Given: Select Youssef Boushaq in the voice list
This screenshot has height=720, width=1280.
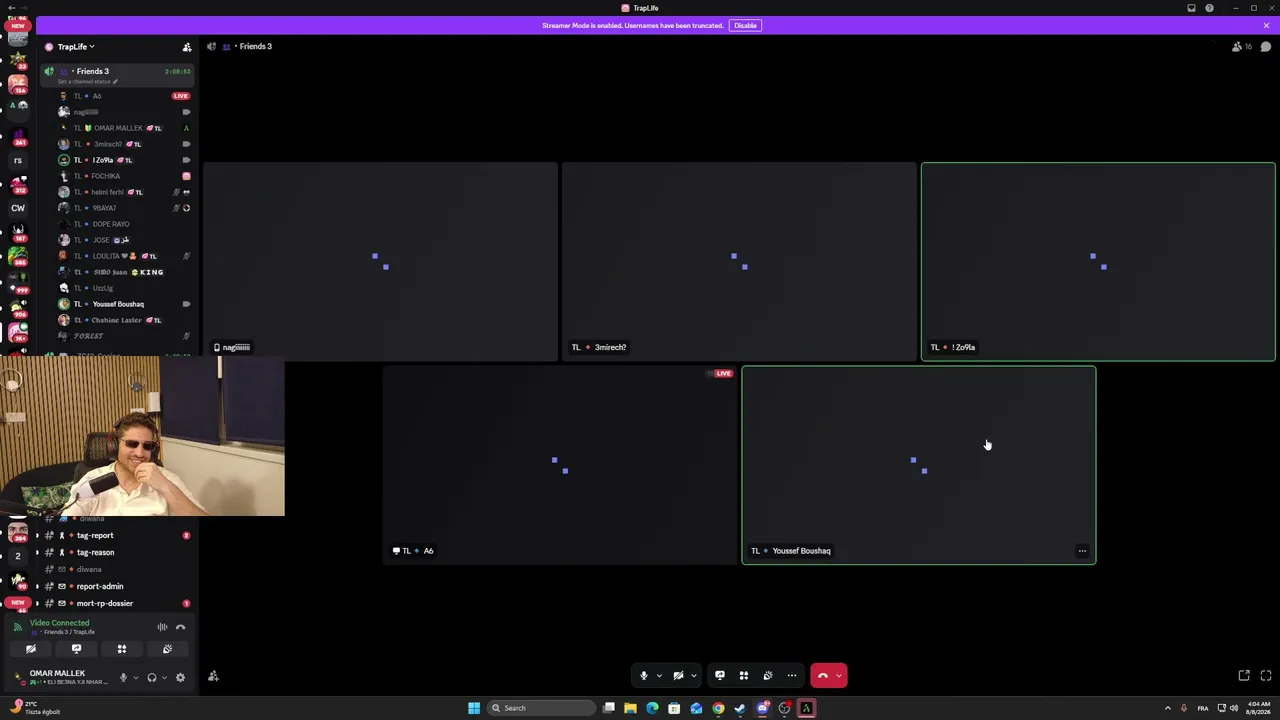Looking at the screenshot, I should pyautogui.click(x=120, y=304).
